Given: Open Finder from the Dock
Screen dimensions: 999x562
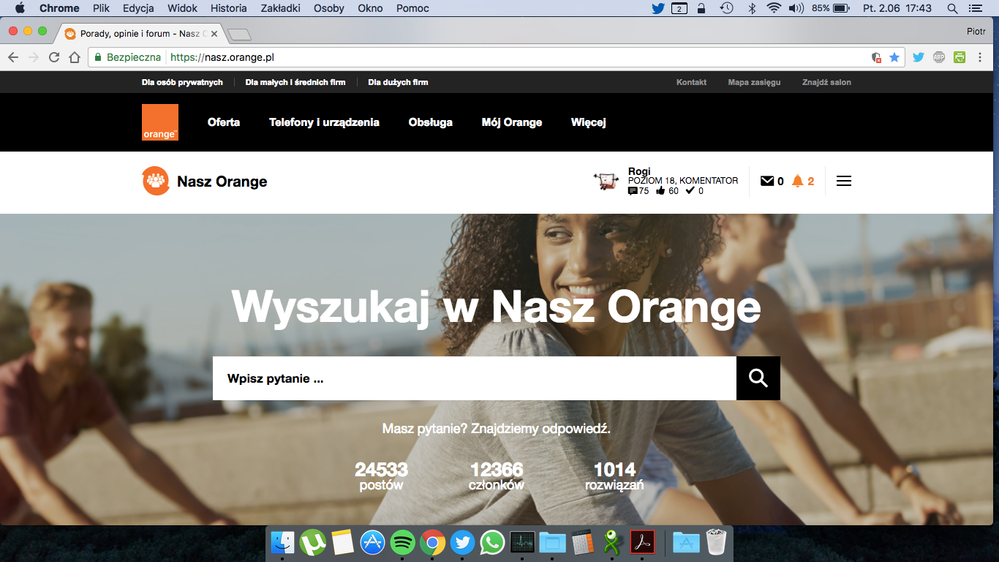Looking at the screenshot, I should point(282,543).
